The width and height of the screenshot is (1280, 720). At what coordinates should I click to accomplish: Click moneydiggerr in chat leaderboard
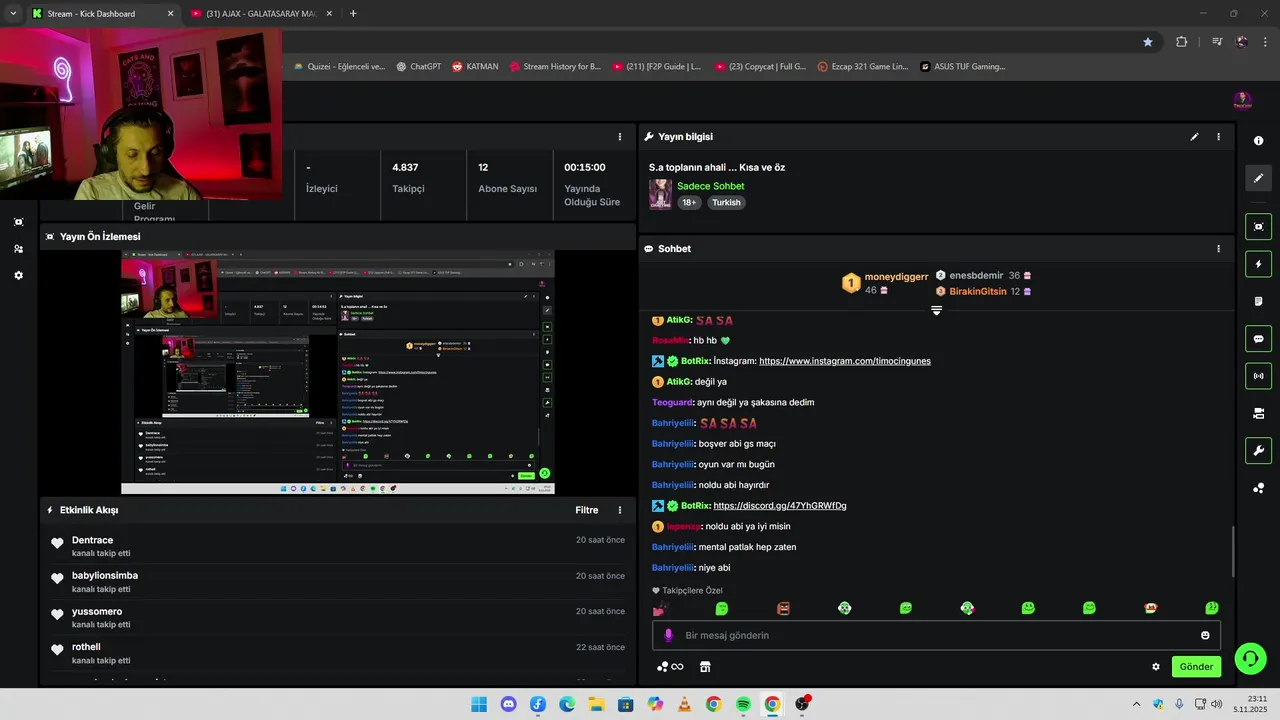[896, 277]
